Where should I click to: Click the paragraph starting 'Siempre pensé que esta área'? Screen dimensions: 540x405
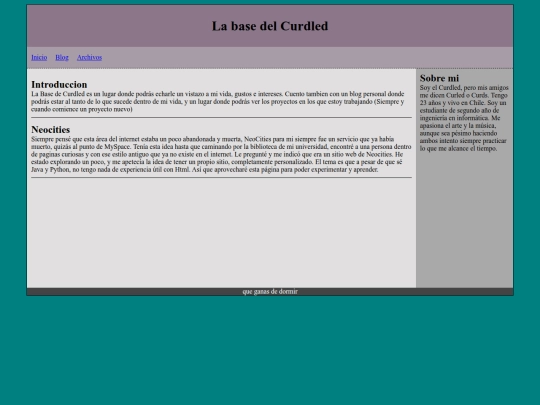pos(221,154)
